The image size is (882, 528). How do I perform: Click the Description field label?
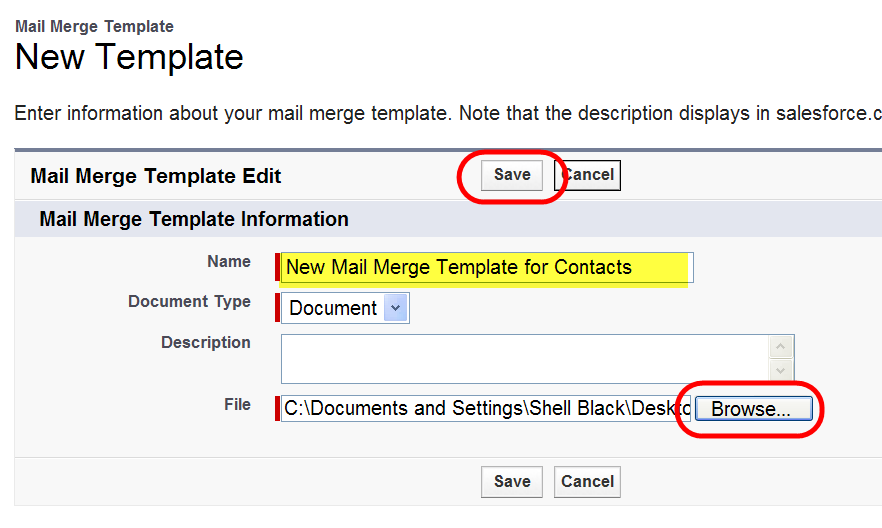(x=206, y=342)
